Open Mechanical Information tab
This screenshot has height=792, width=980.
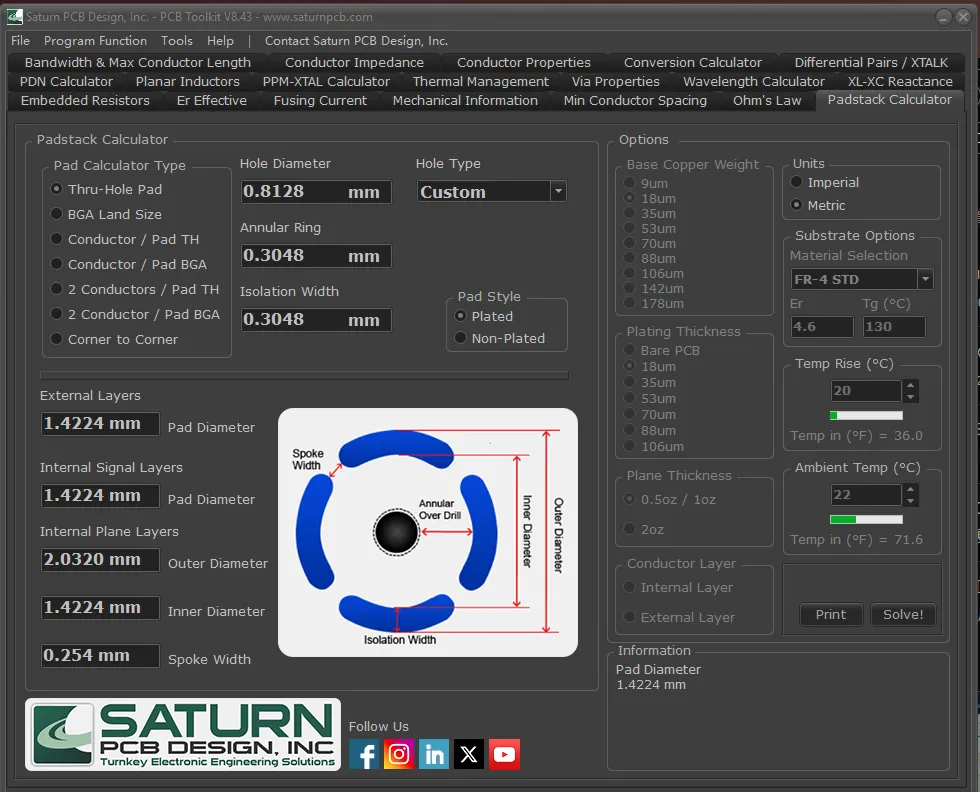click(465, 100)
